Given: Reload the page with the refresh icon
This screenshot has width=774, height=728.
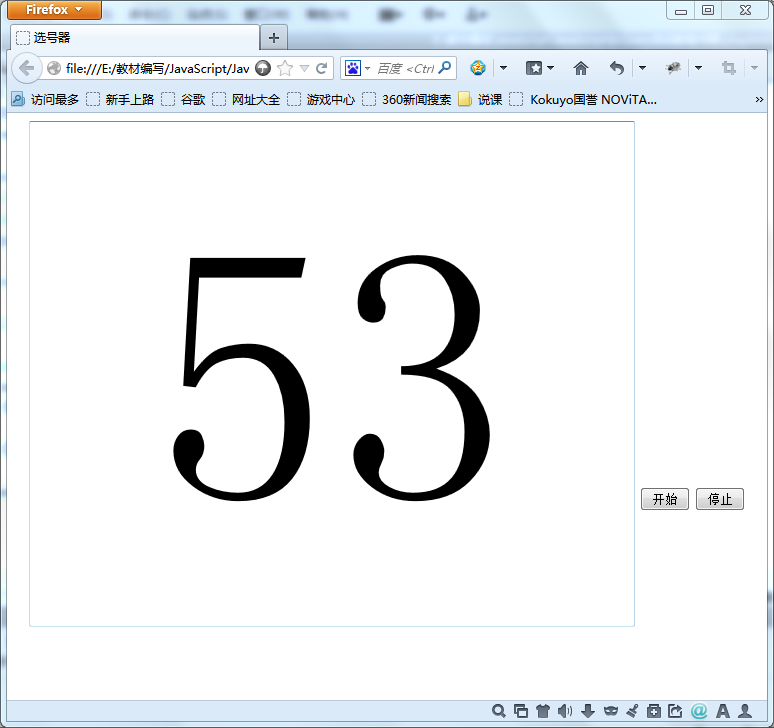Looking at the screenshot, I should [x=321, y=68].
